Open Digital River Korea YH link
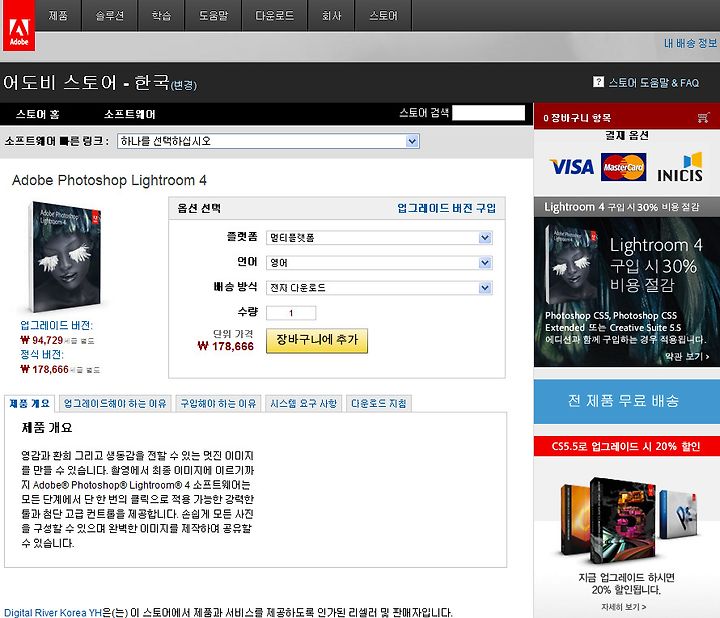Screen dimensions: 720x618 [x=53, y=612]
